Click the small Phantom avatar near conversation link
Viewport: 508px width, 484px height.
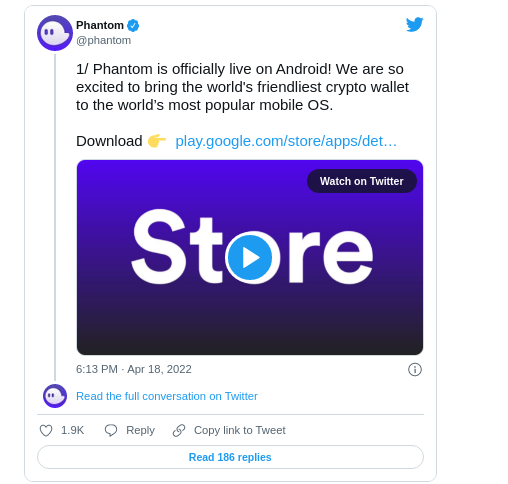click(x=55, y=396)
